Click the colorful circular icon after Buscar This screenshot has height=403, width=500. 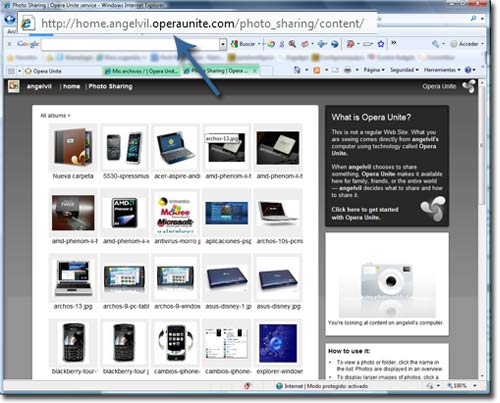click(271, 44)
